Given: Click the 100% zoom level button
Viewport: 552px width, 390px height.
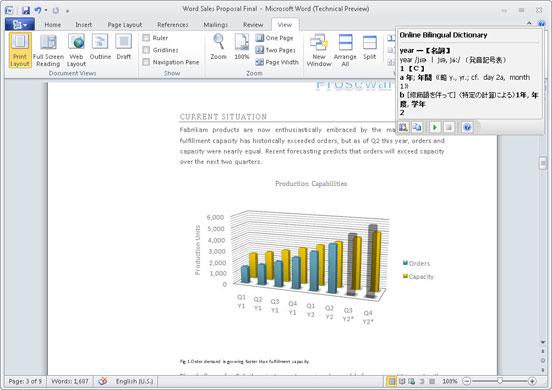Looking at the screenshot, I should pos(450,381).
